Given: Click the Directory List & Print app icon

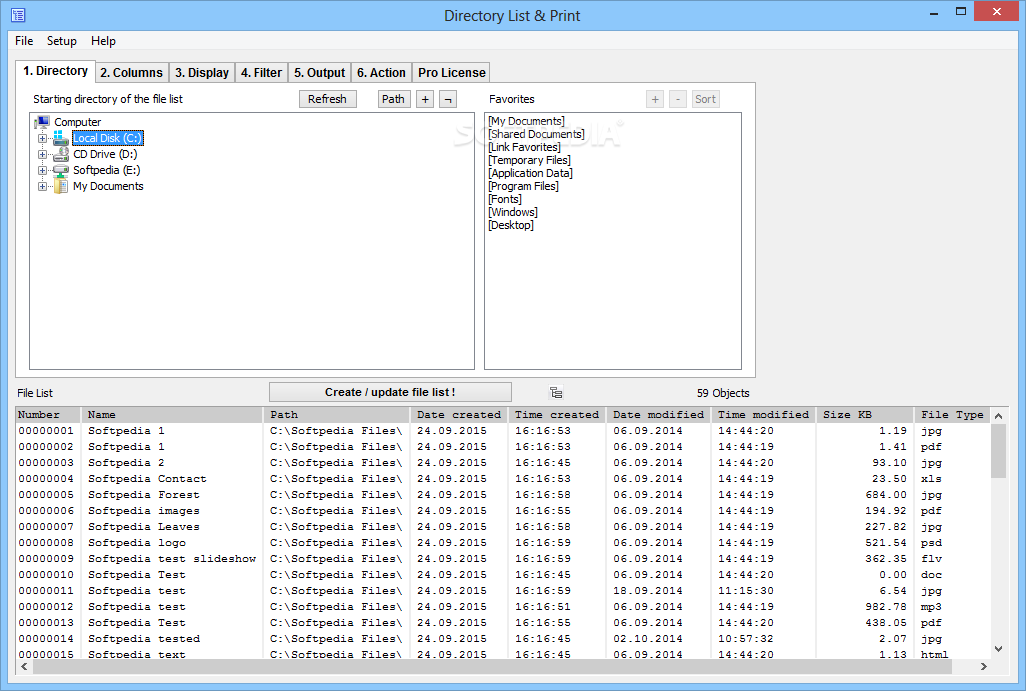Looking at the screenshot, I should (x=18, y=15).
